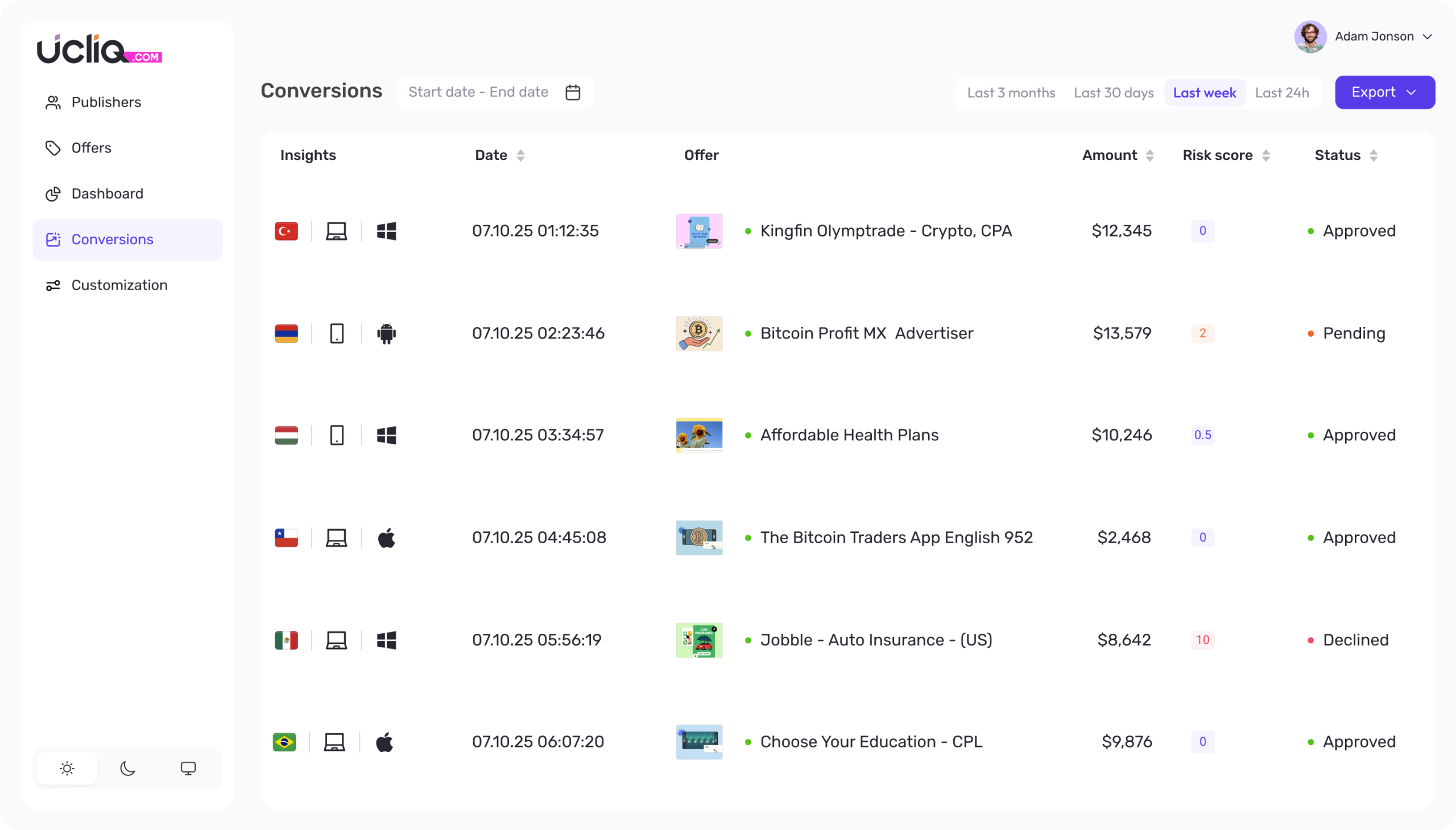Click the phone device icon in Hungary row
The height and width of the screenshot is (830, 1456).
coord(337,436)
